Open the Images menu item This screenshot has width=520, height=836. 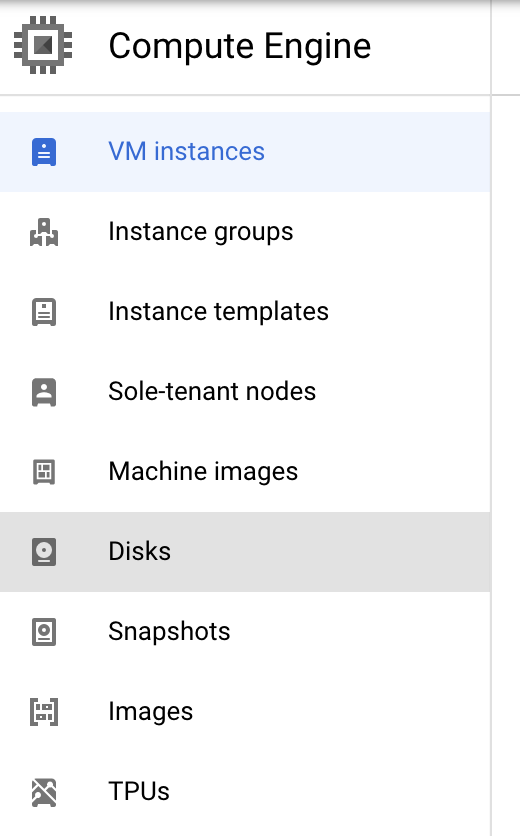[245, 712]
